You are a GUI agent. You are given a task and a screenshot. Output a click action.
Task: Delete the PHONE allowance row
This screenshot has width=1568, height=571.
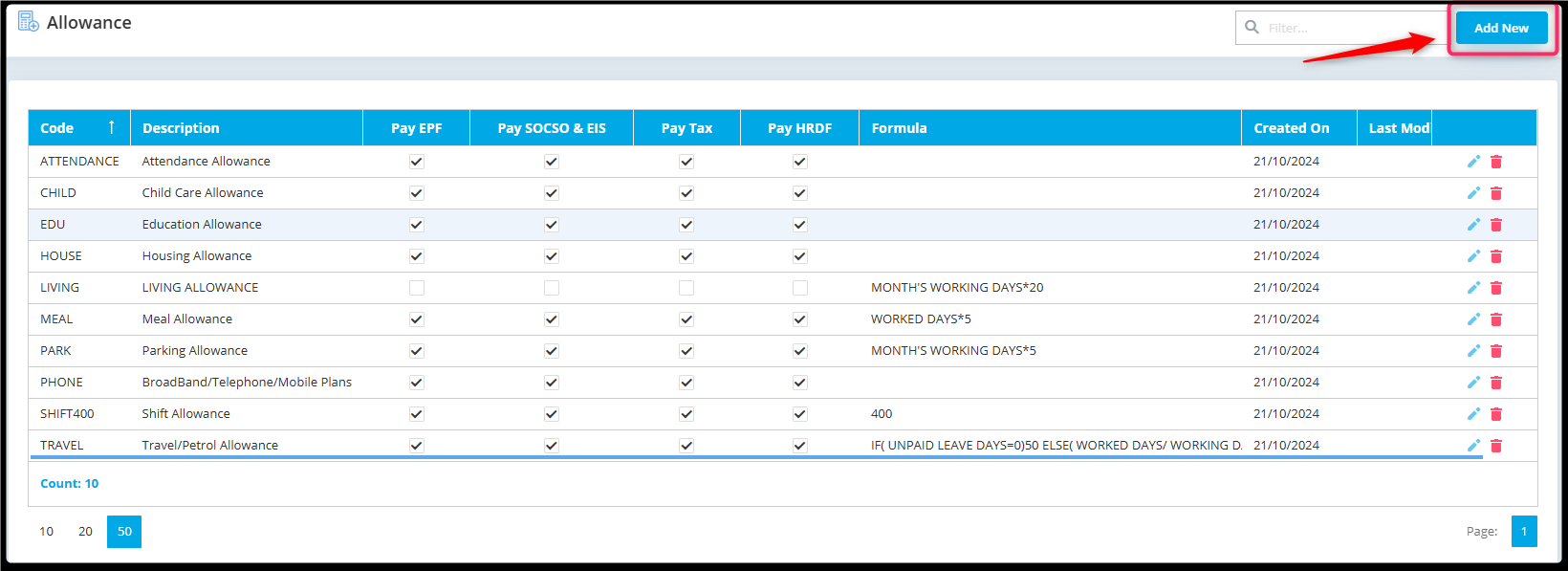[1496, 383]
